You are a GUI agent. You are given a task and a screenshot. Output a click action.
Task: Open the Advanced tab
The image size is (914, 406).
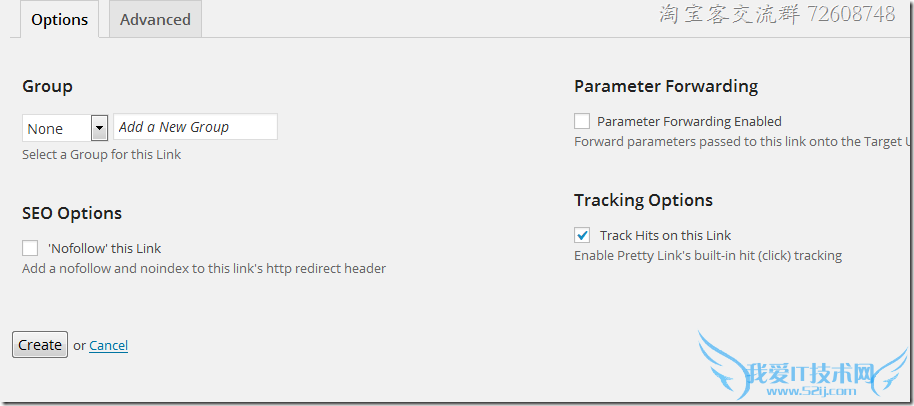[x=155, y=19]
